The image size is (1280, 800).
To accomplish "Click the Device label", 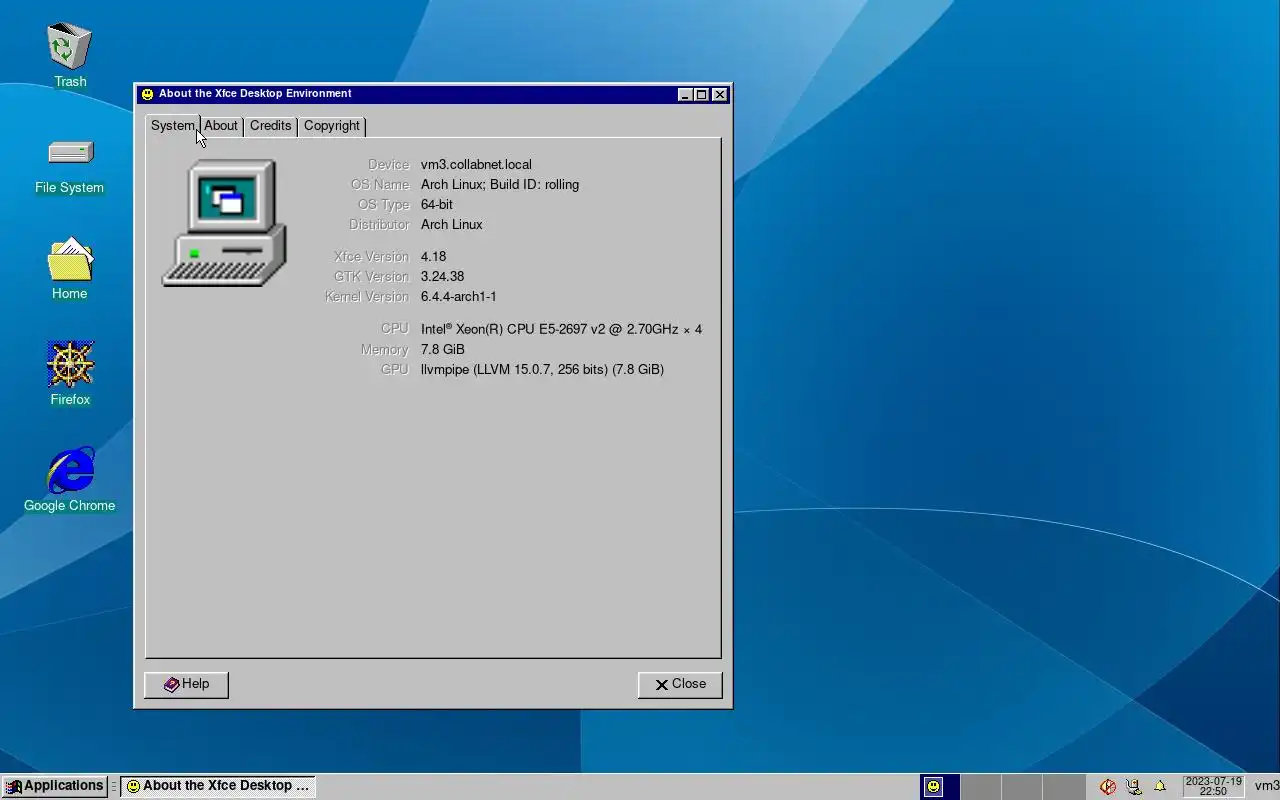I will [x=388, y=164].
